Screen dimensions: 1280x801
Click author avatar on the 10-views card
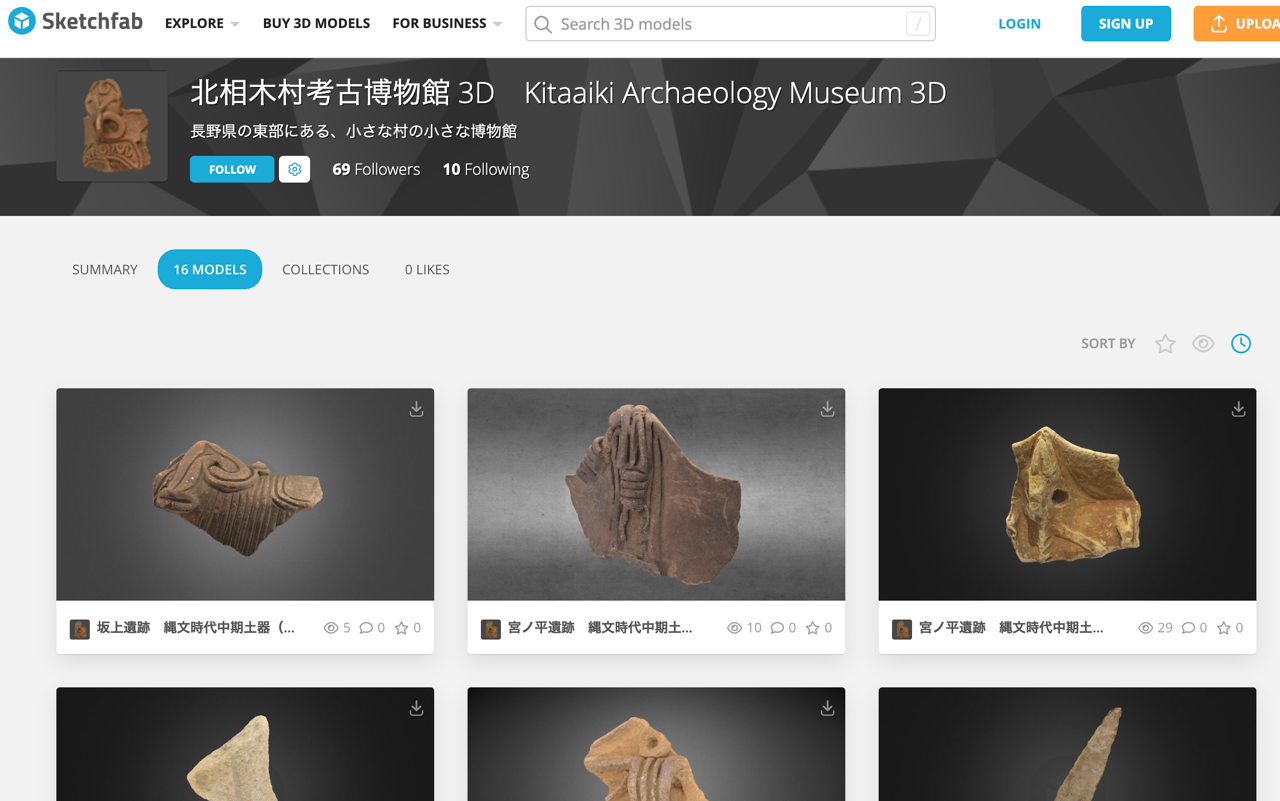491,629
